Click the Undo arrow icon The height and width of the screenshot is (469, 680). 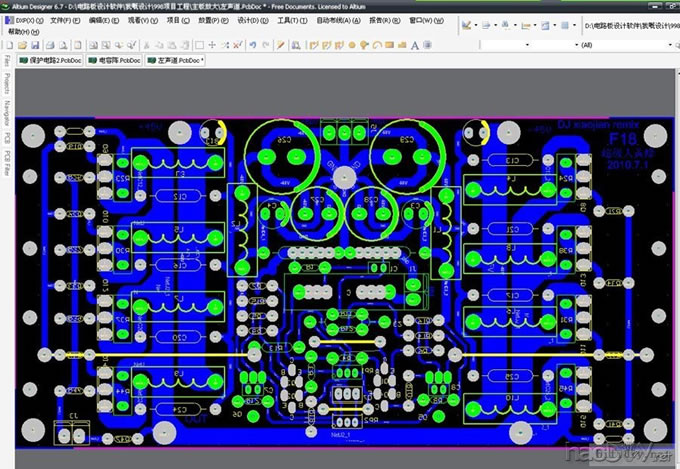point(253,45)
